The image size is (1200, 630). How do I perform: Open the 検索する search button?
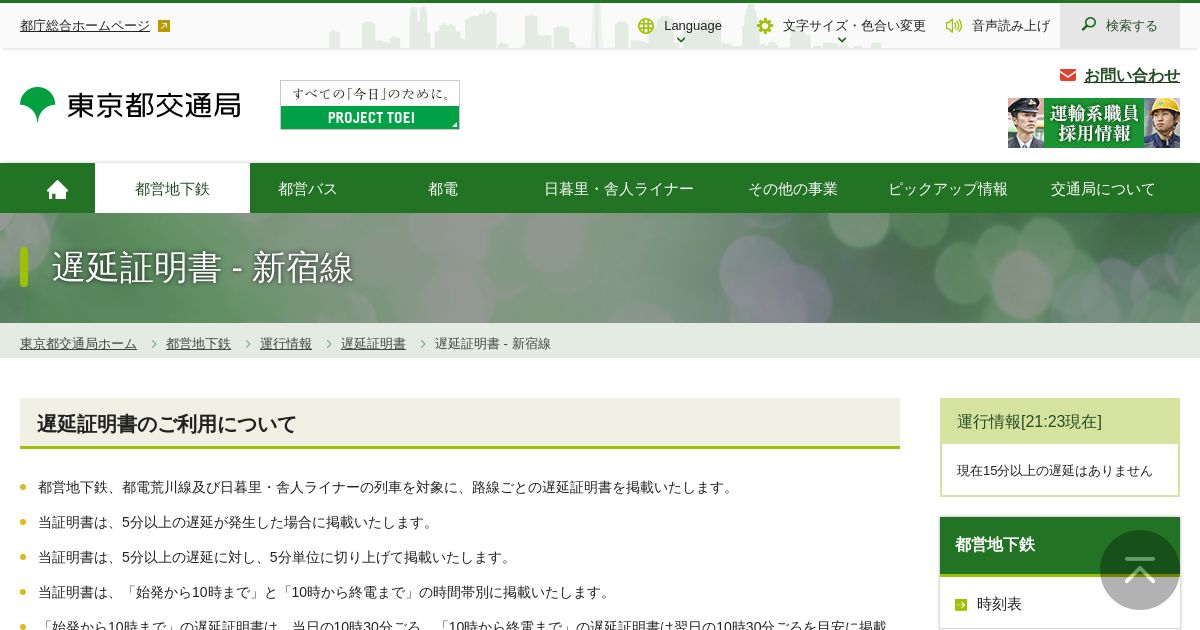1120,25
